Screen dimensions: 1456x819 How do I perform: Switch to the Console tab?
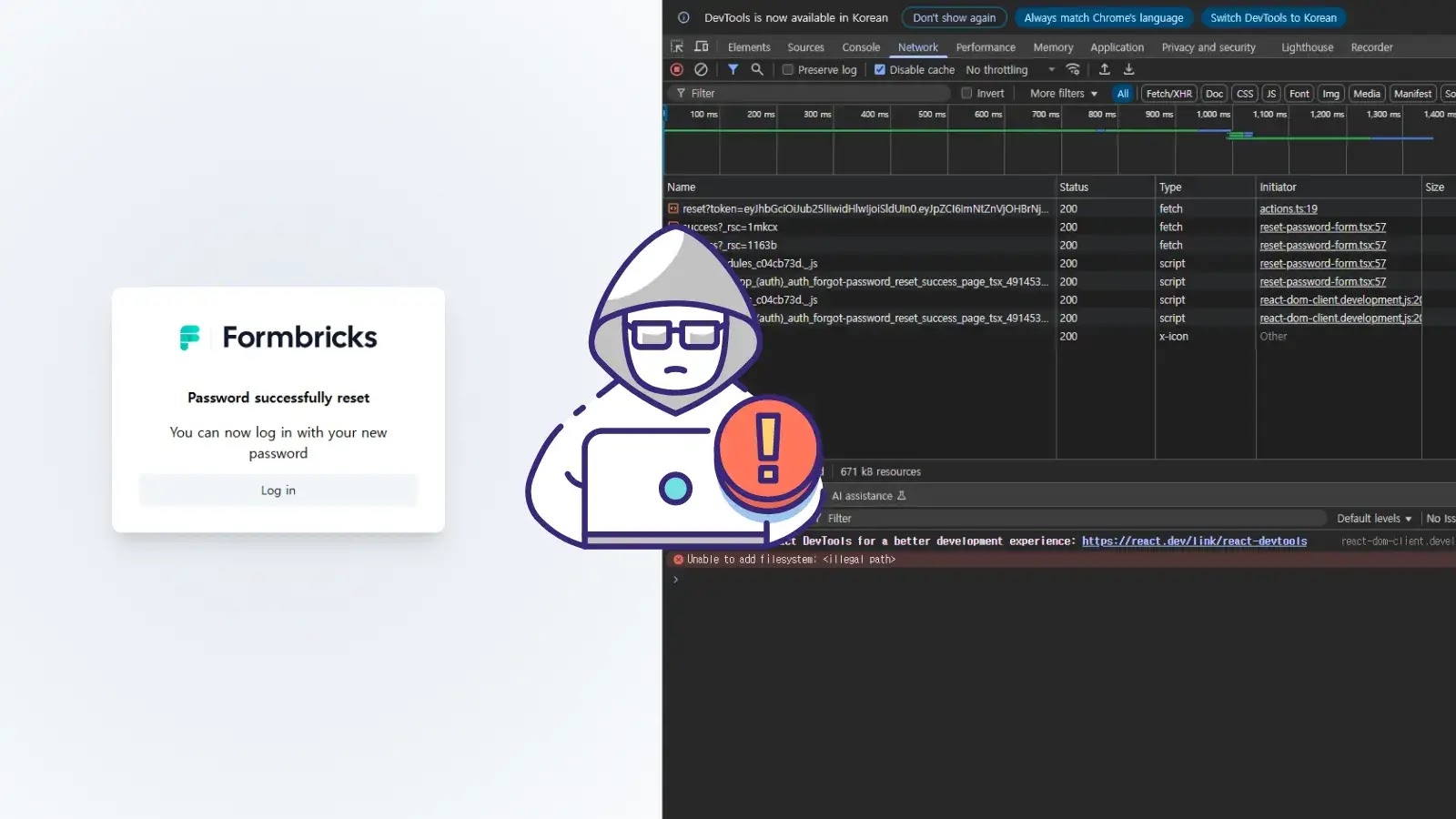click(x=861, y=46)
